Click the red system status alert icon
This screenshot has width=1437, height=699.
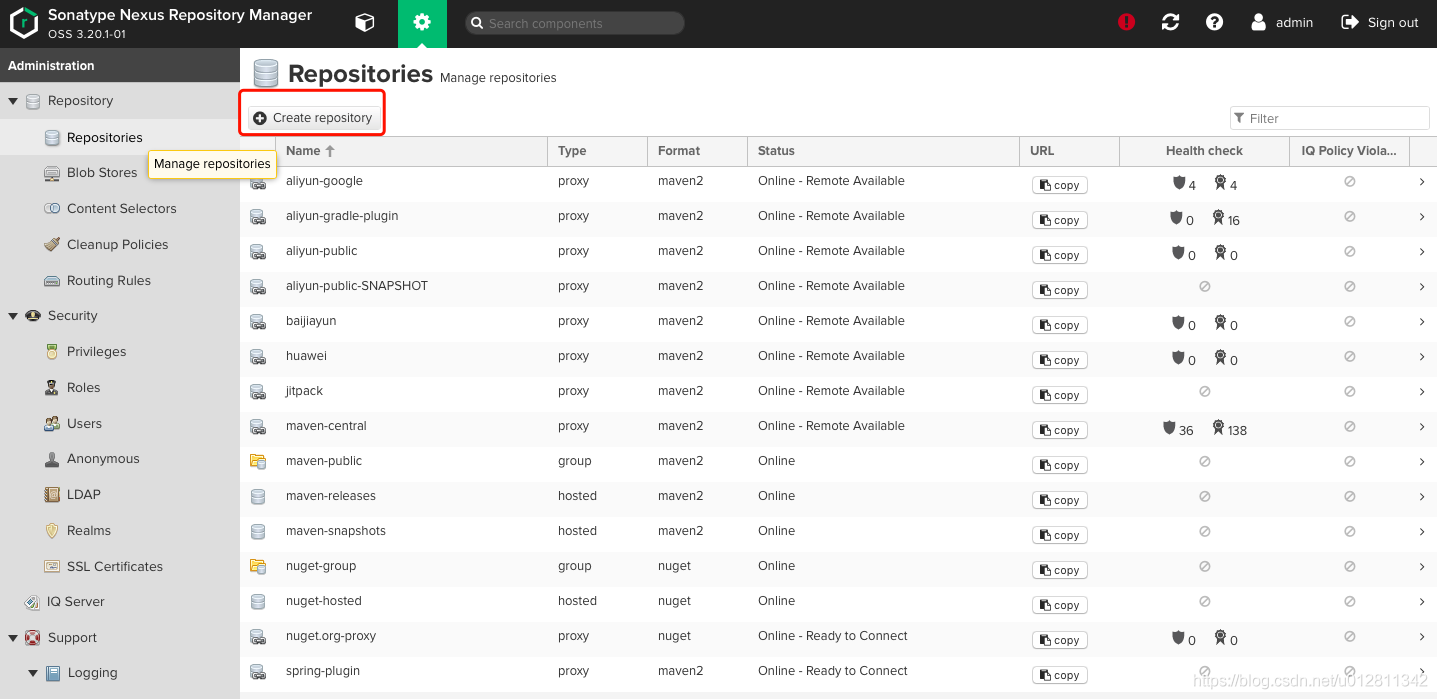(1127, 22)
